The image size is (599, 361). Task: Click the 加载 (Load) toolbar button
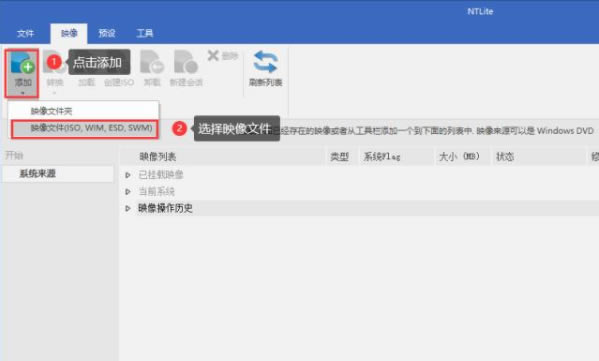(86, 82)
